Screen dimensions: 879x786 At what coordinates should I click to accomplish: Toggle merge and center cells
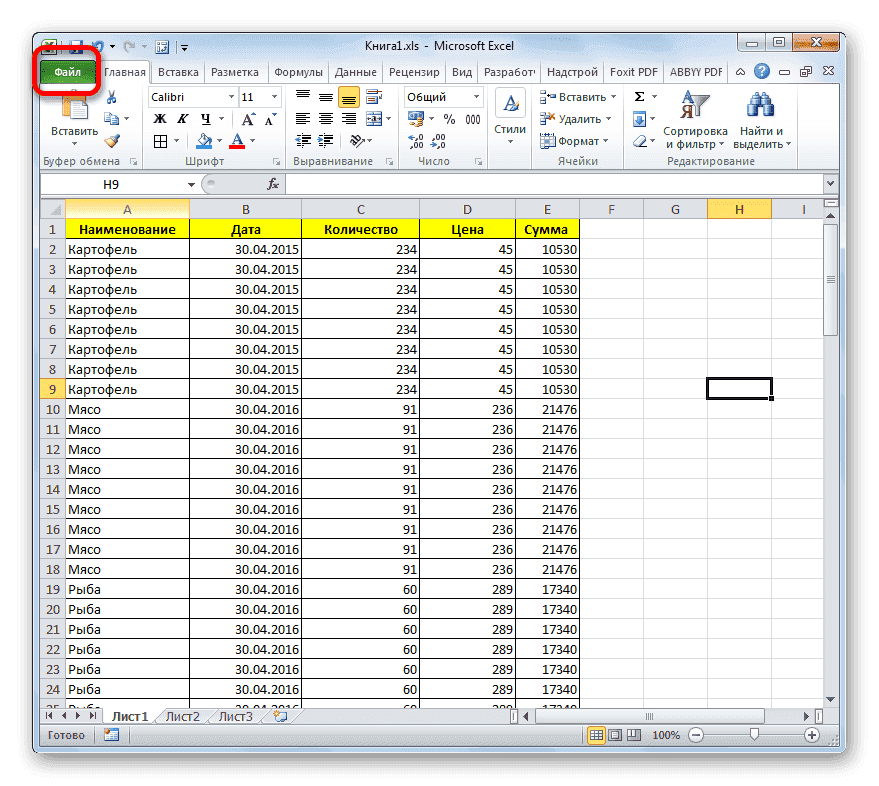375,118
